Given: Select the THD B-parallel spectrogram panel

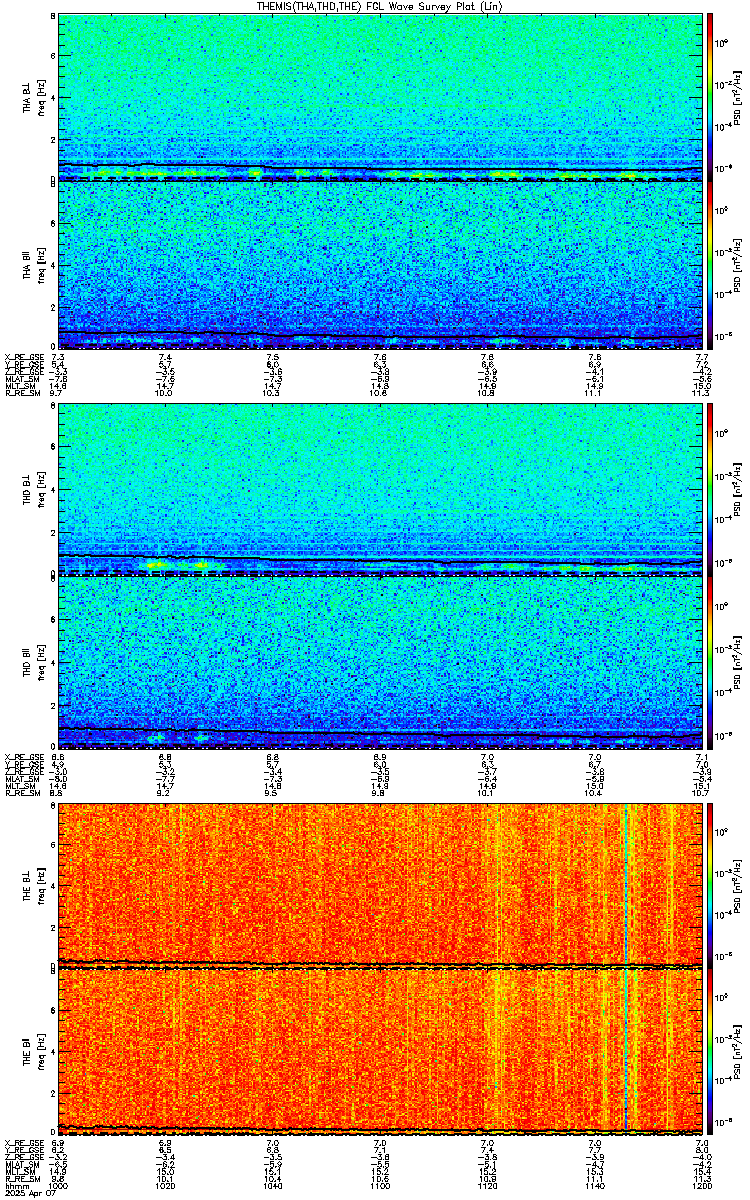Looking at the screenshot, I should click(x=381, y=660).
